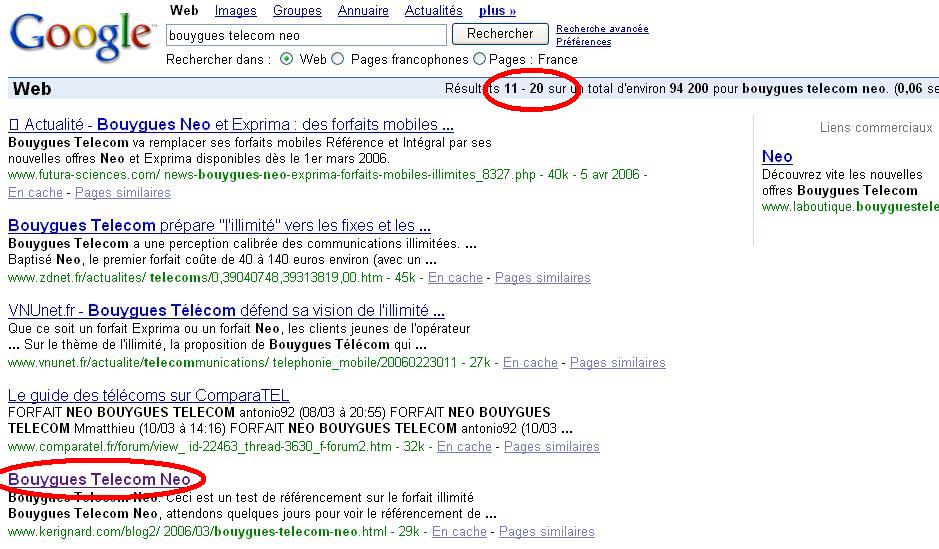The height and width of the screenshot is (549, 939).
Task: Click the Liens commerciaux label
Action: click(876, 128)
